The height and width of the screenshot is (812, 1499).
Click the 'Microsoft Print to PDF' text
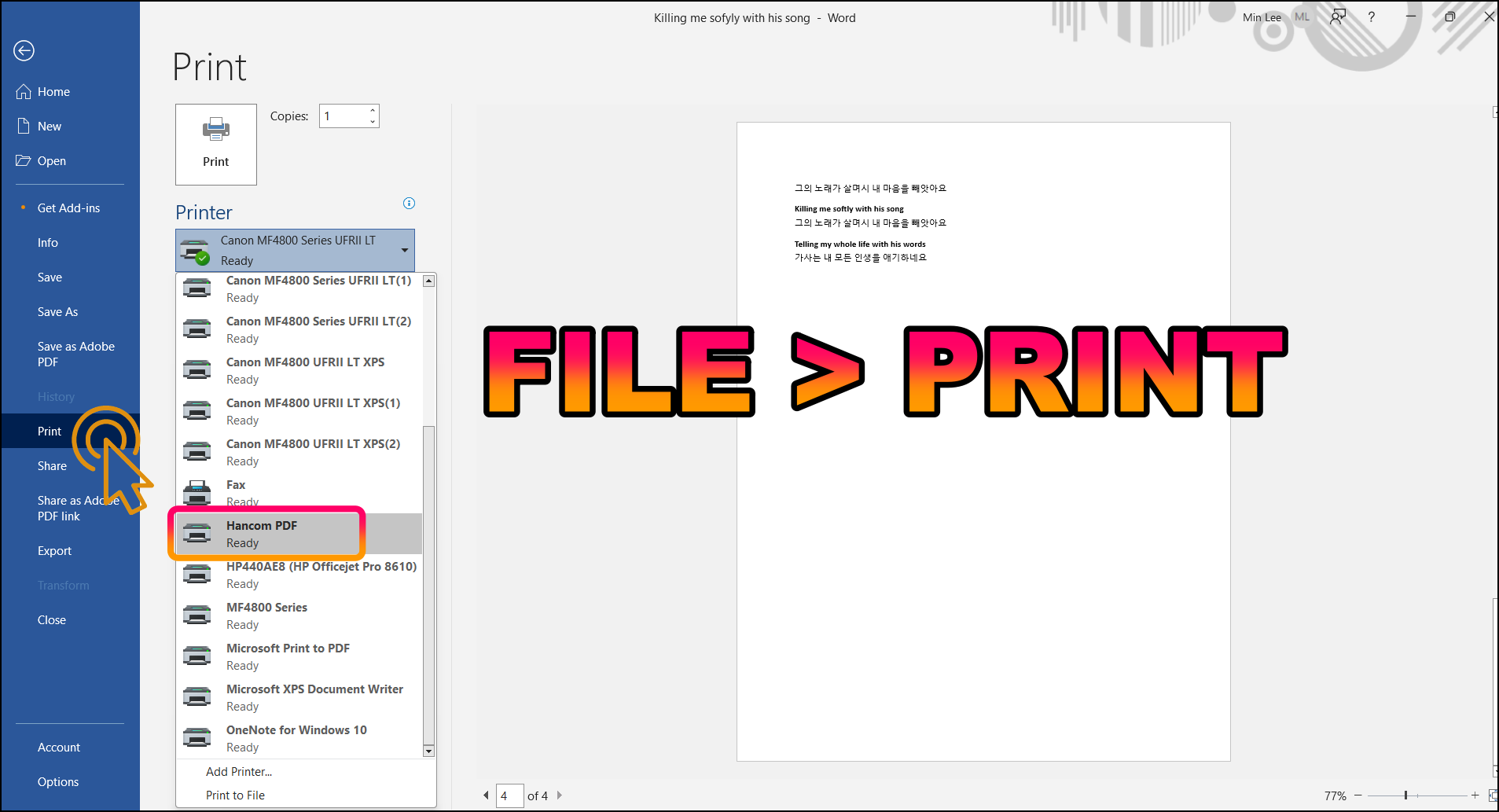coord(288,648)
